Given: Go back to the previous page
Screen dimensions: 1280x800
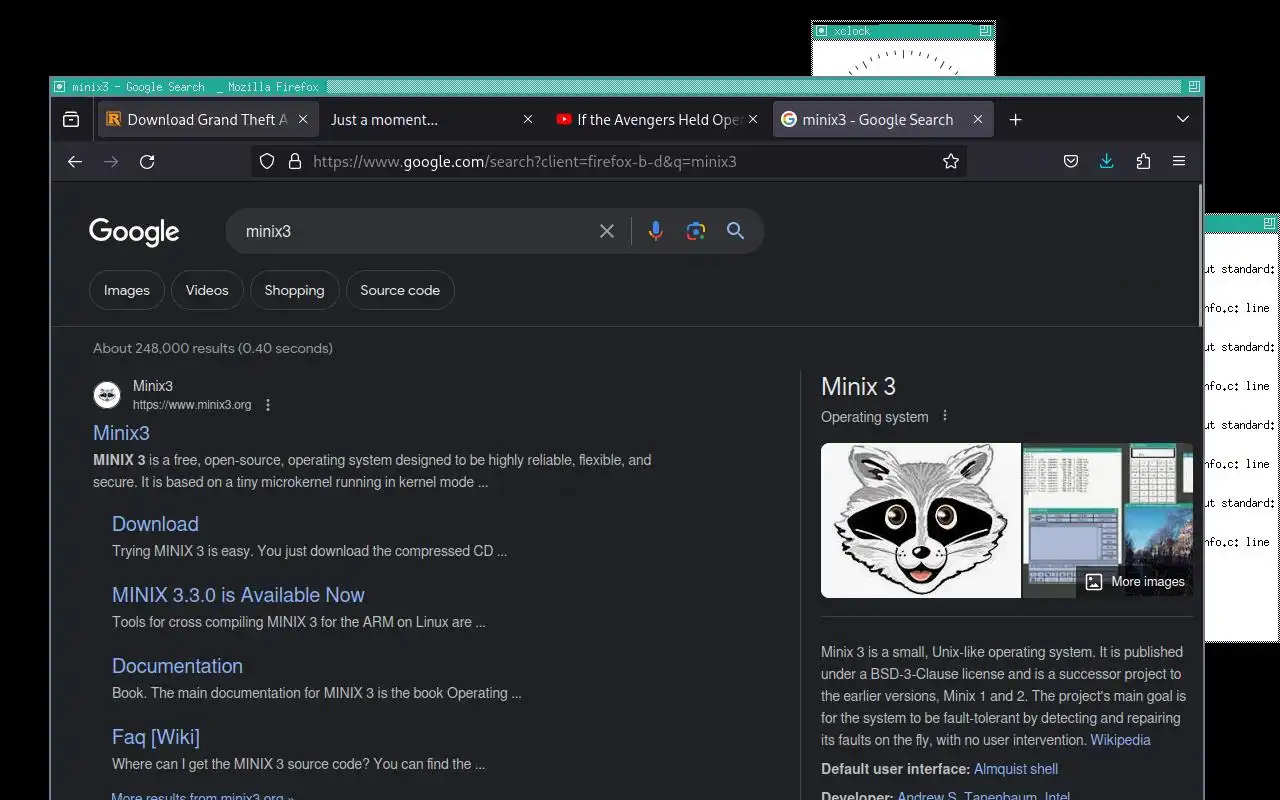Looking at the screenshot, I should pyautogui.click(x=75, y=161).
